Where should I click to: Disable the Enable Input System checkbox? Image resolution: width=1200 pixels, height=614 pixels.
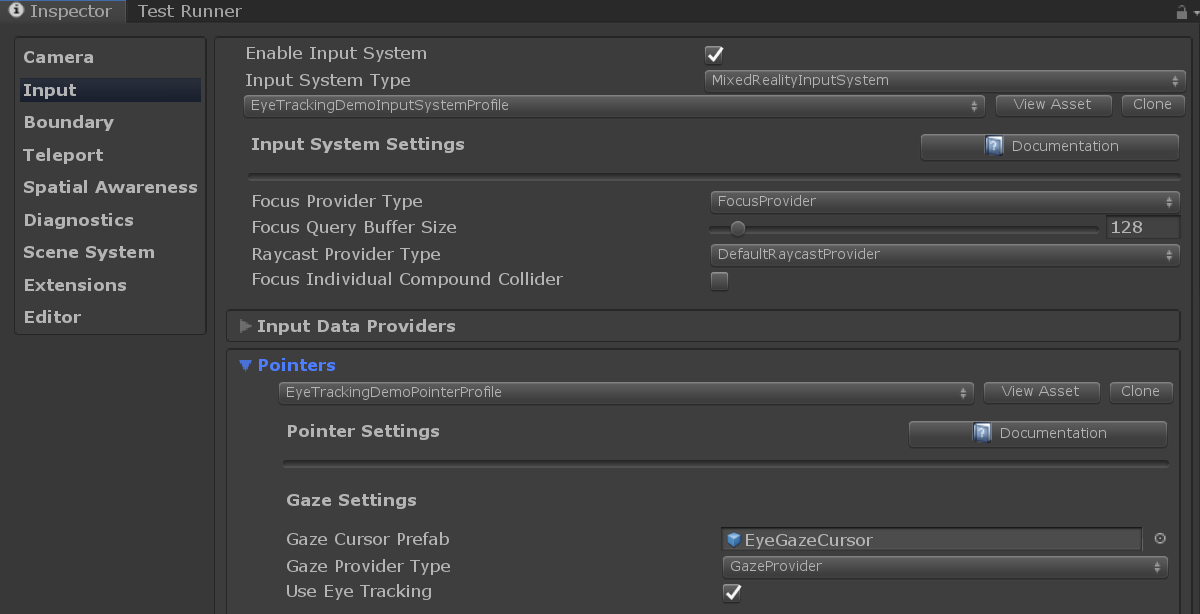click(x=714, y=54)
